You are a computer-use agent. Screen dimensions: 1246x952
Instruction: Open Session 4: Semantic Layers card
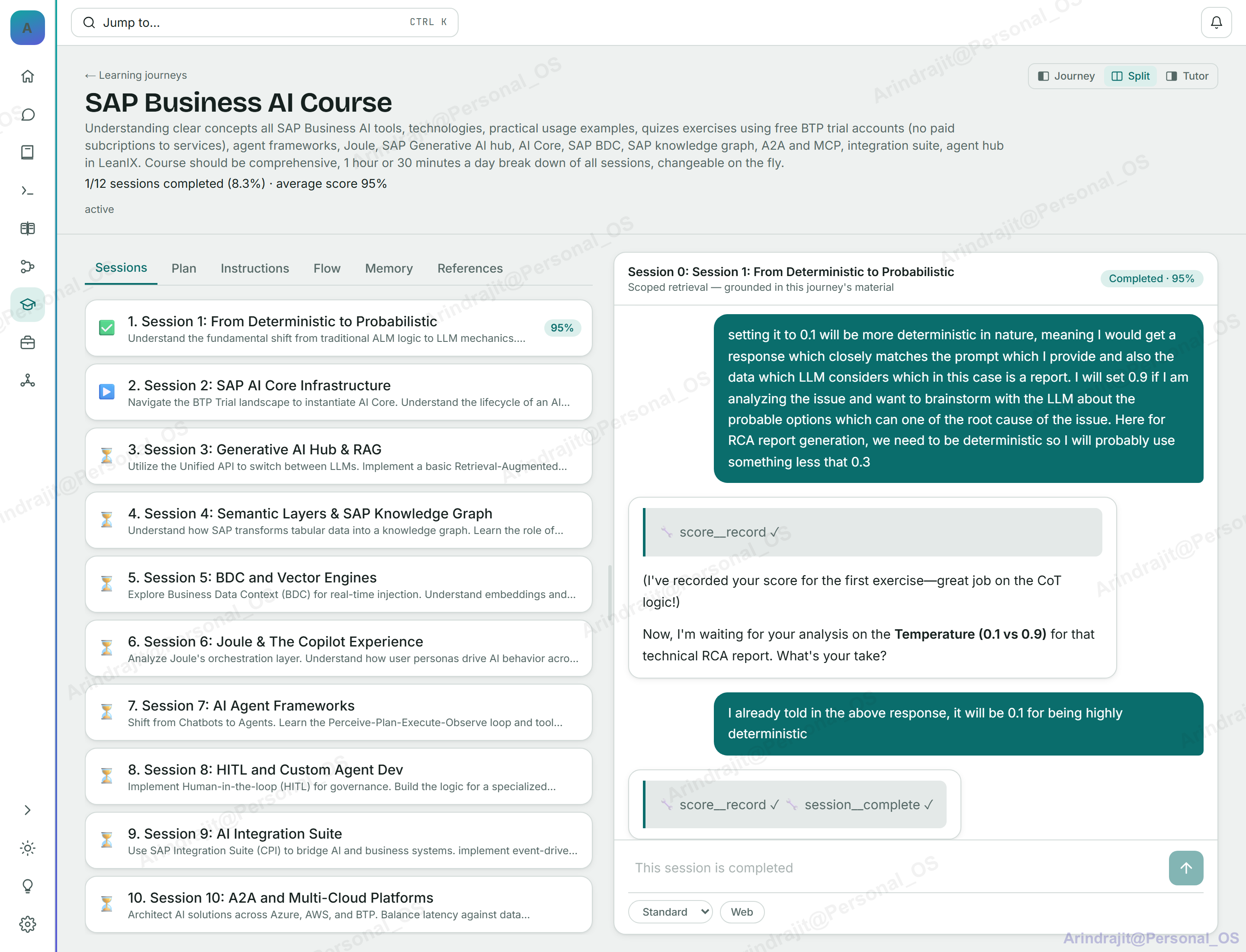338,520
